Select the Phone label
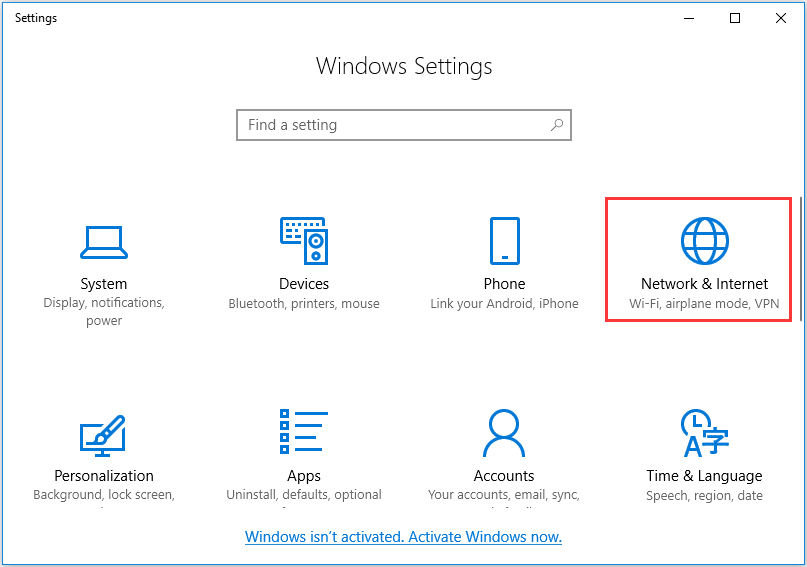 tap(504, 284)
